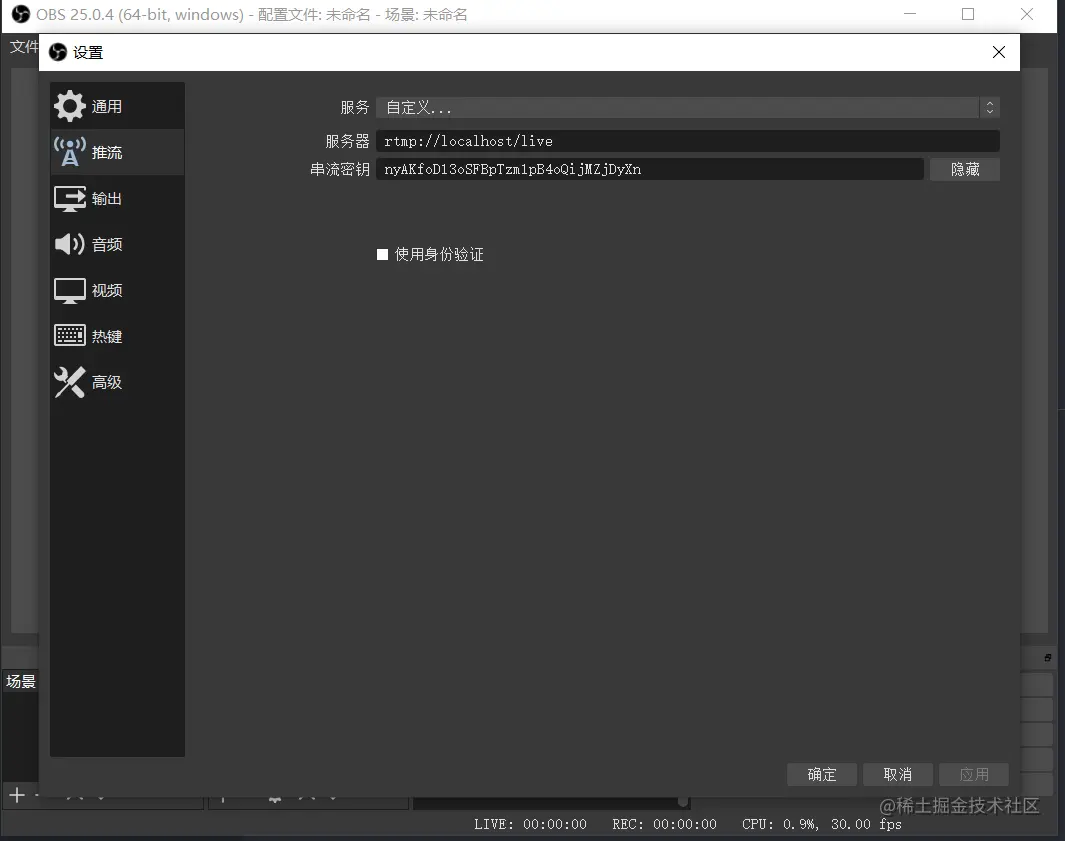Switch to 通用 settings tab label
This screenshot has width=1065, height=841.
point(107,107)
